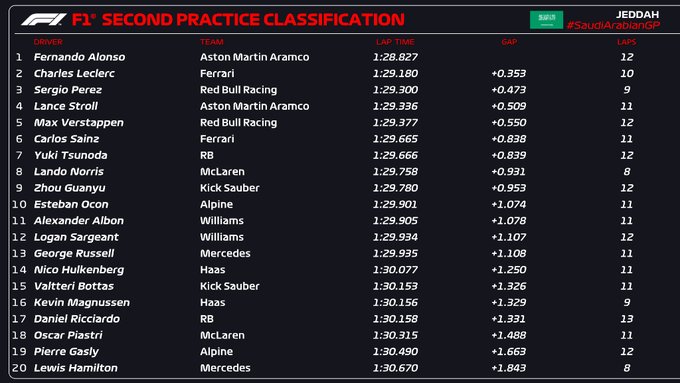Viewport: 680px width, 383px height.
Task: Click Max Verstappen's name
Action: [x=78, y=123]
